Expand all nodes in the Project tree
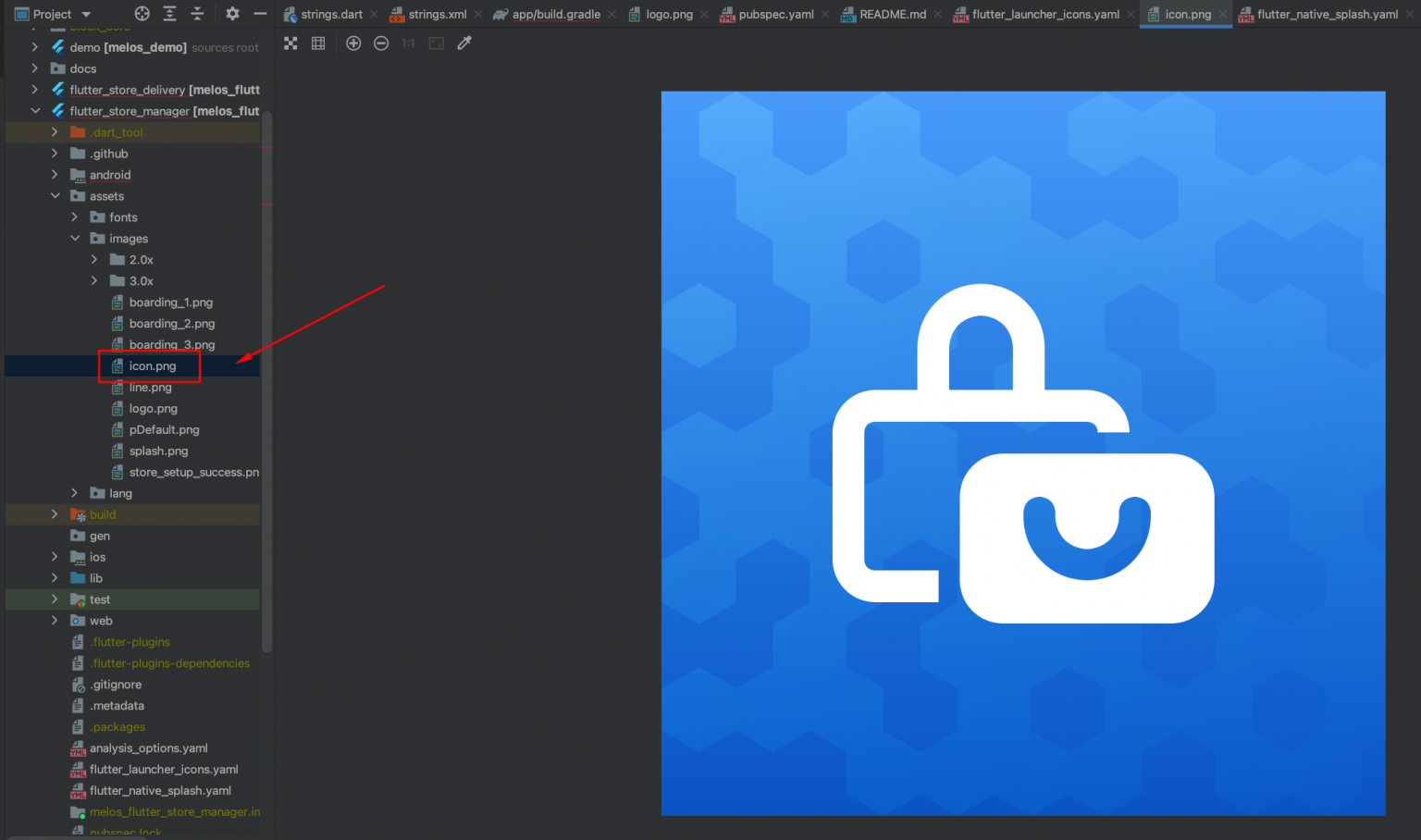The height and width of the screenshot is (840, 1421). [168, 14]
